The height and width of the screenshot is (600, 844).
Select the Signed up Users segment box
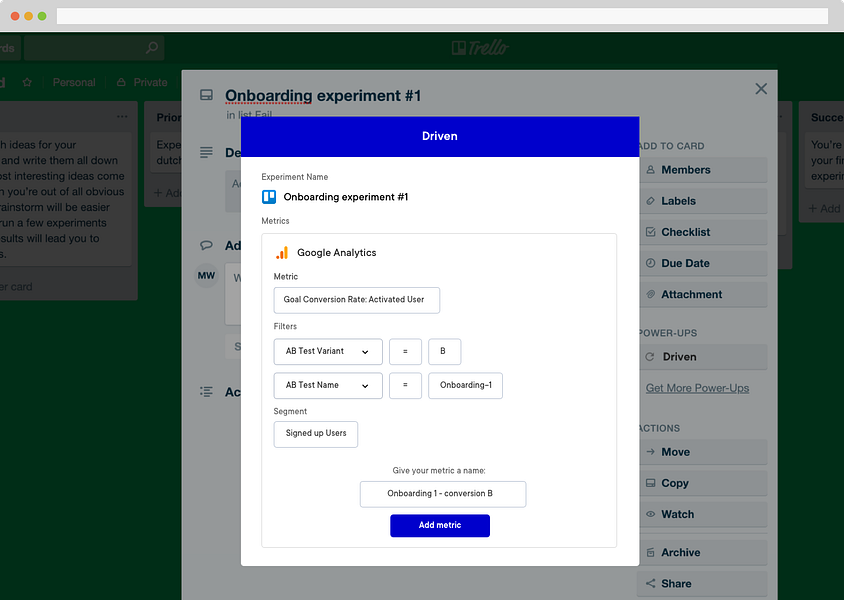tap(315, 434)
